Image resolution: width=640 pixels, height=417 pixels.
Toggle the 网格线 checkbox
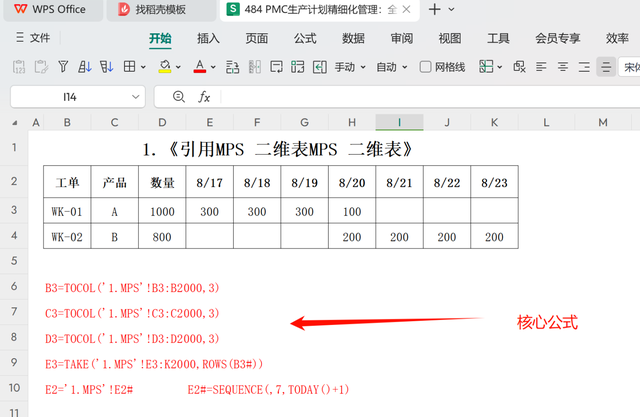(x=425, y=67)
